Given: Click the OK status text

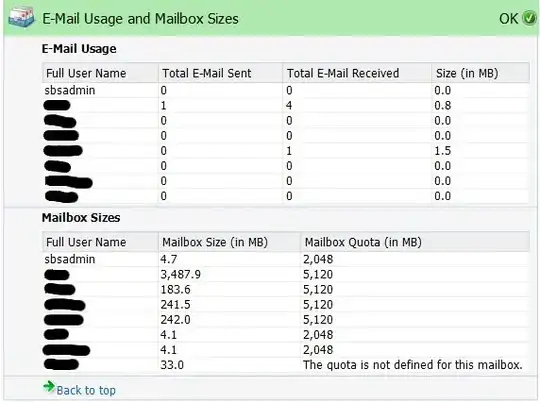Looking at the screenshot, I should point(508,19).
